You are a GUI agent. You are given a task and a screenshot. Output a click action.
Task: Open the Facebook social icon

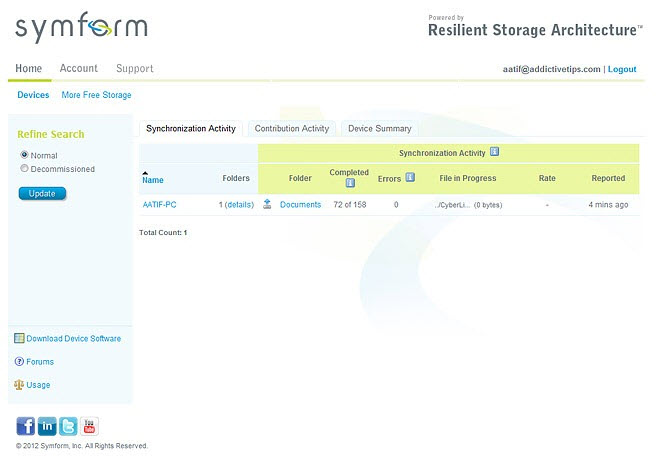tap(26, 426)
